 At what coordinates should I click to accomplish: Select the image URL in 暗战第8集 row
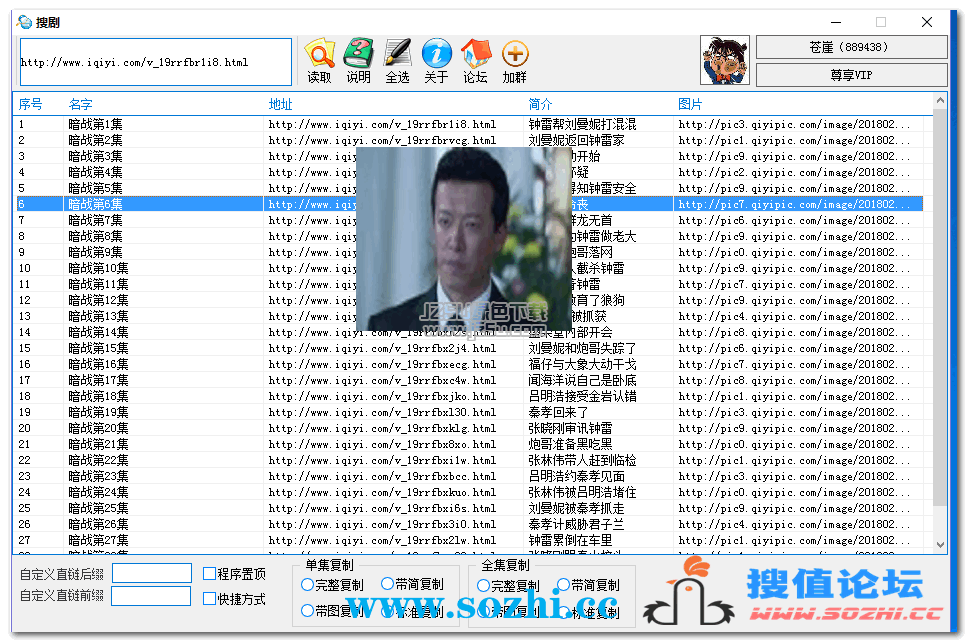tap(794, 236)
